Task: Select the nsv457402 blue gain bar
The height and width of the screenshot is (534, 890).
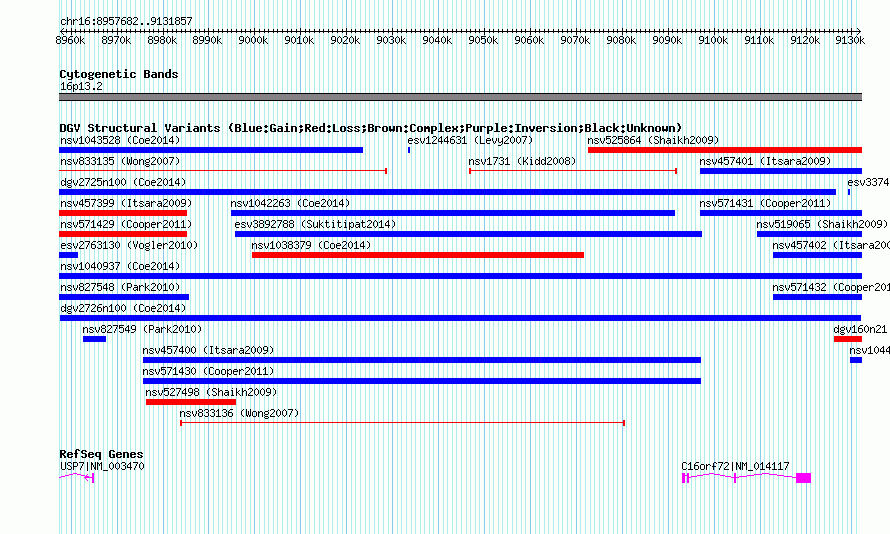Action: click(817, 255)
